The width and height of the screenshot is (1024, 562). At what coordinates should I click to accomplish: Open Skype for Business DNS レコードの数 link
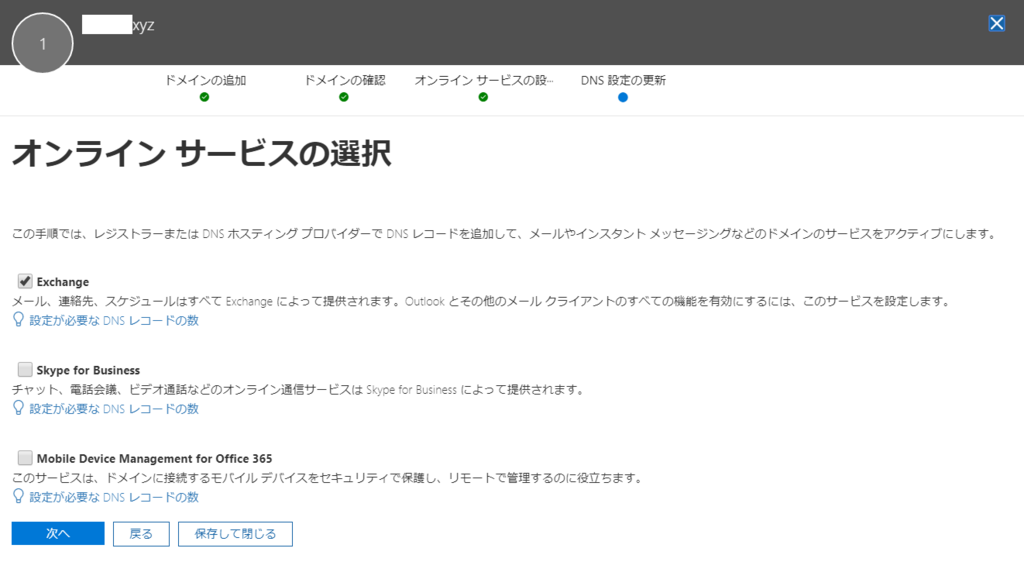click(114, 409)
